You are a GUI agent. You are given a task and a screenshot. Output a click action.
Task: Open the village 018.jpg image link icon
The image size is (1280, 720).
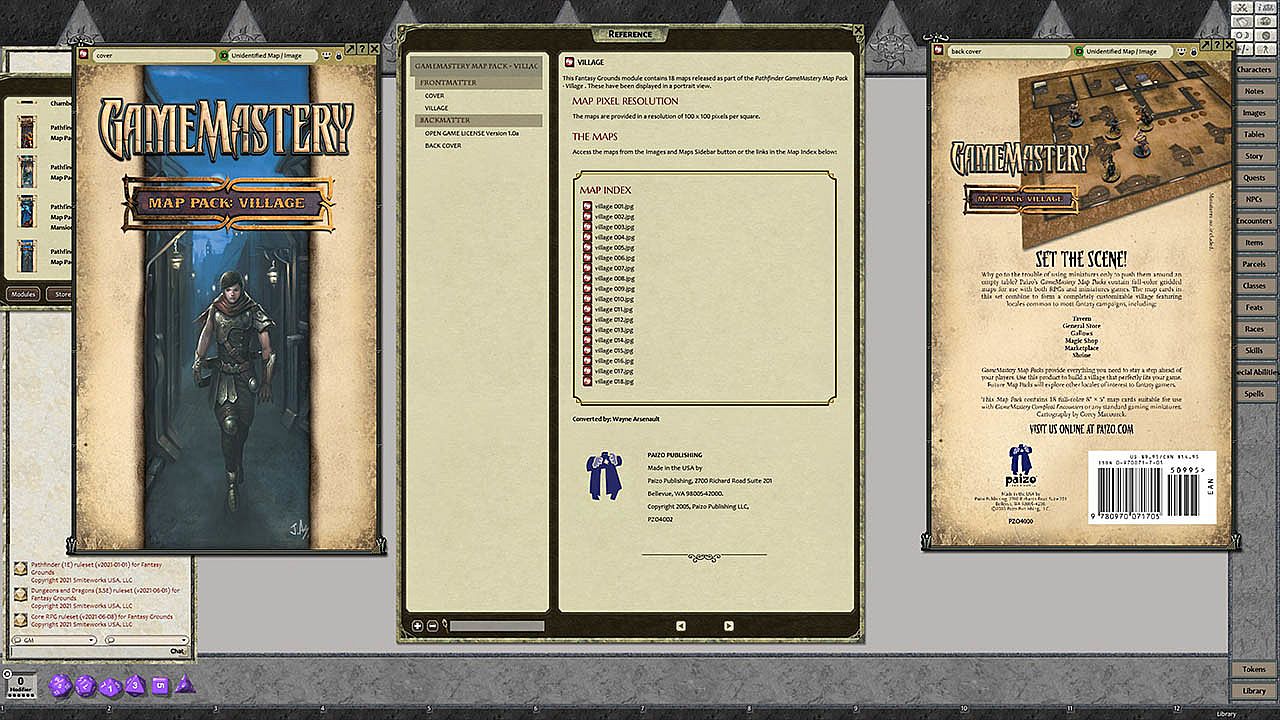588,381
